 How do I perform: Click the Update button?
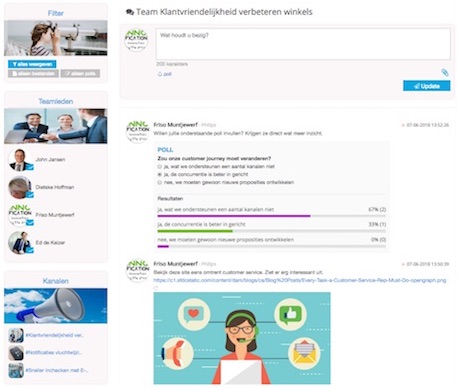(426, 86)
